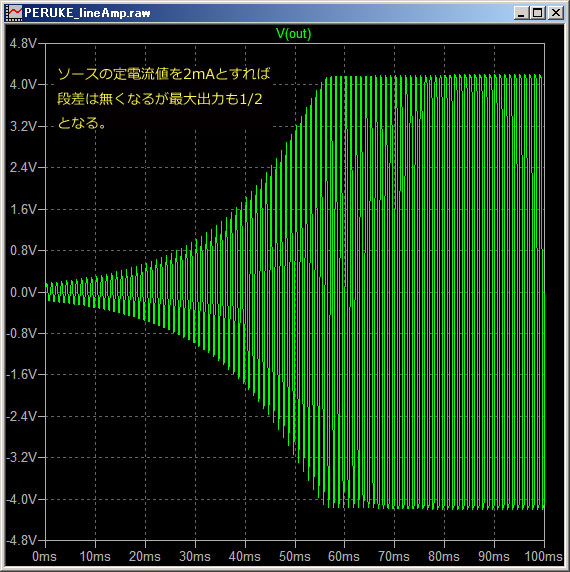Click the -4.8V vertical axis label
570x572 pixels.
point(22,541)
